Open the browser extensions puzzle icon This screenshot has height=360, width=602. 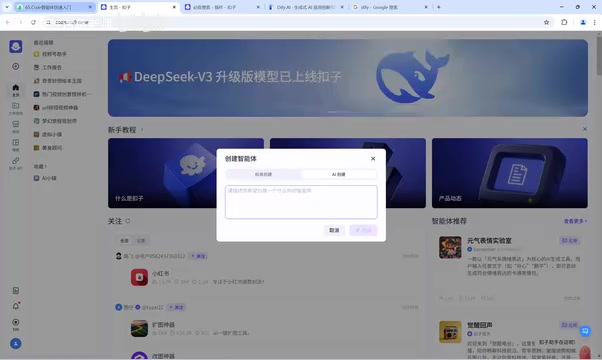pos(564,22)
